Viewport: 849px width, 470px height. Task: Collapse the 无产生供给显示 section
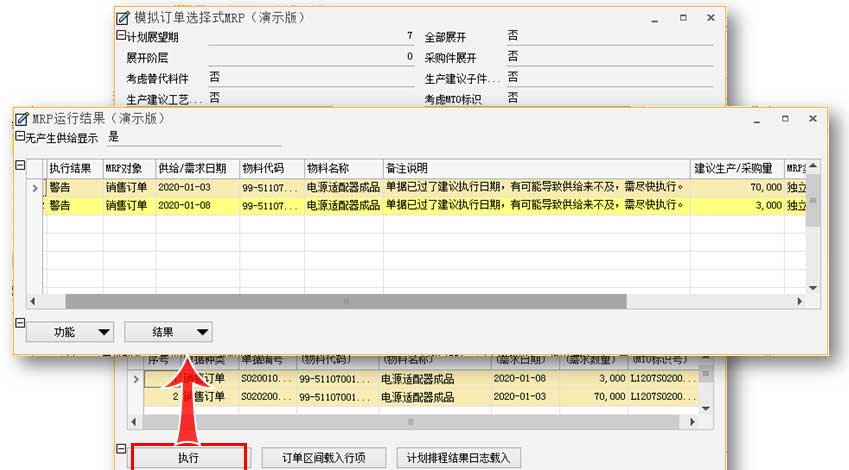pos(19,137)
